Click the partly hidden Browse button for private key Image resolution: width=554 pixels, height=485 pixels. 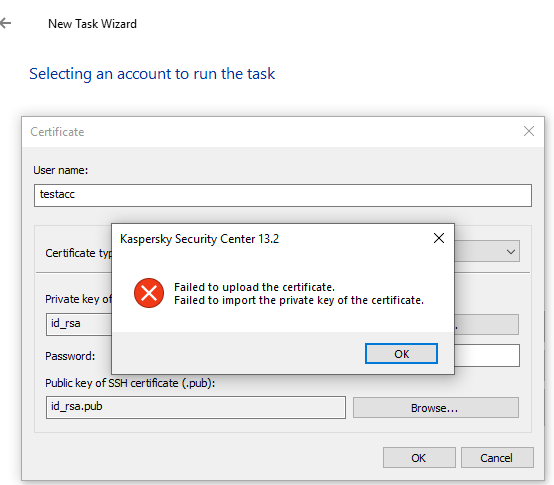tap(487, 324)
